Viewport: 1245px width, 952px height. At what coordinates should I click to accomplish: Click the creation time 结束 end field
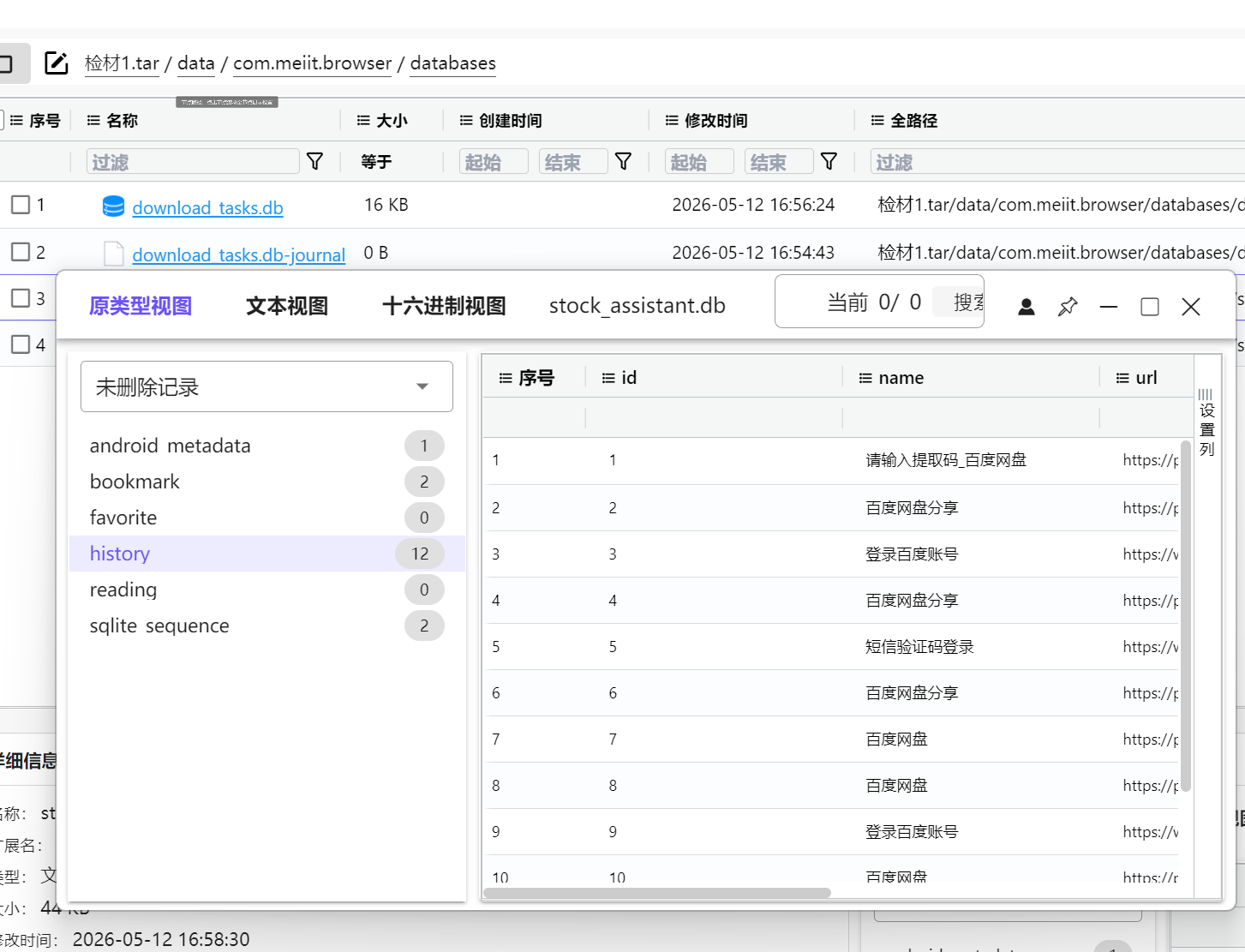coord(573,162)
